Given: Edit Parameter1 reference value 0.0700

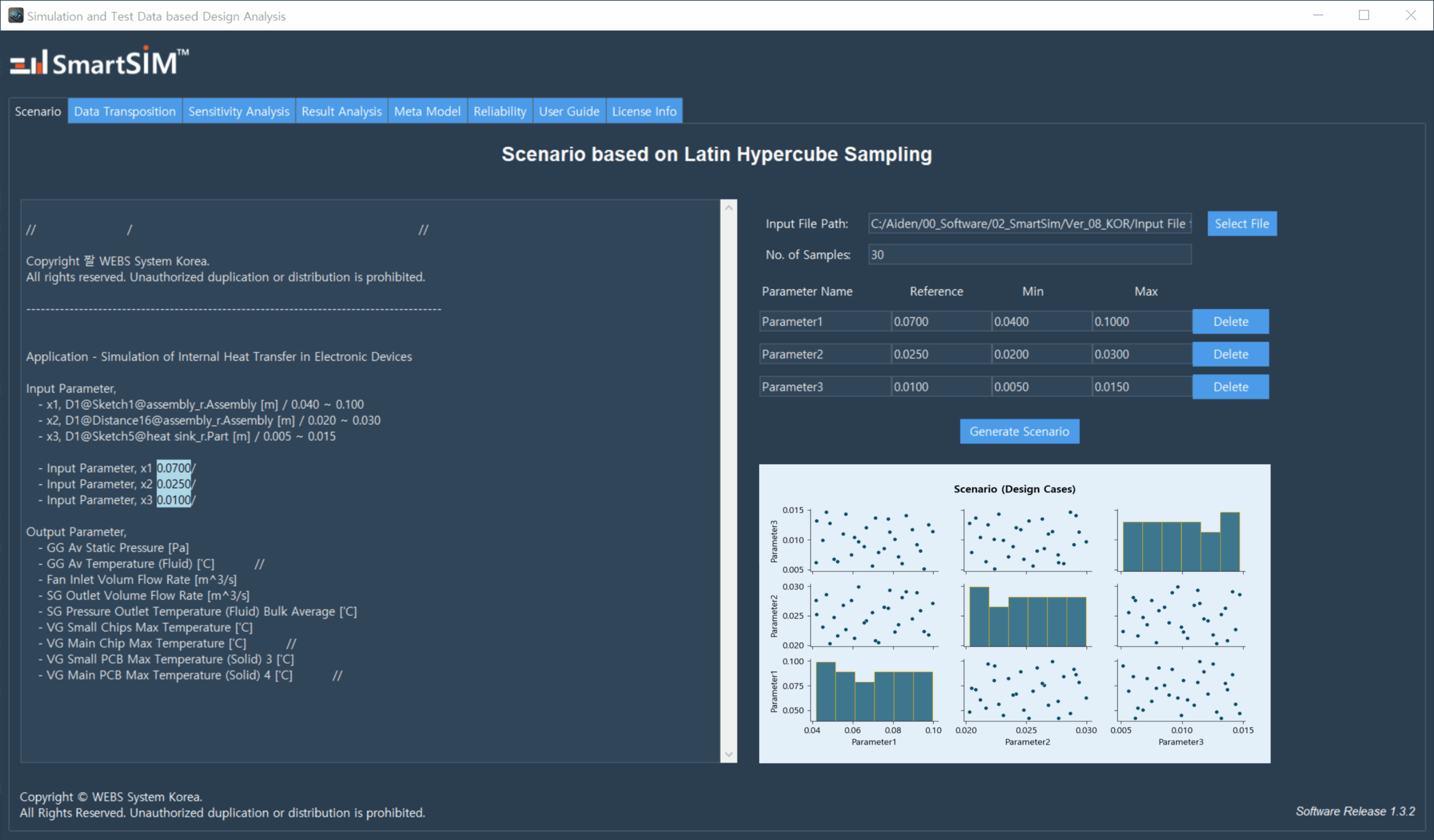Looking at the screenshot, I should tap(941, 321).
